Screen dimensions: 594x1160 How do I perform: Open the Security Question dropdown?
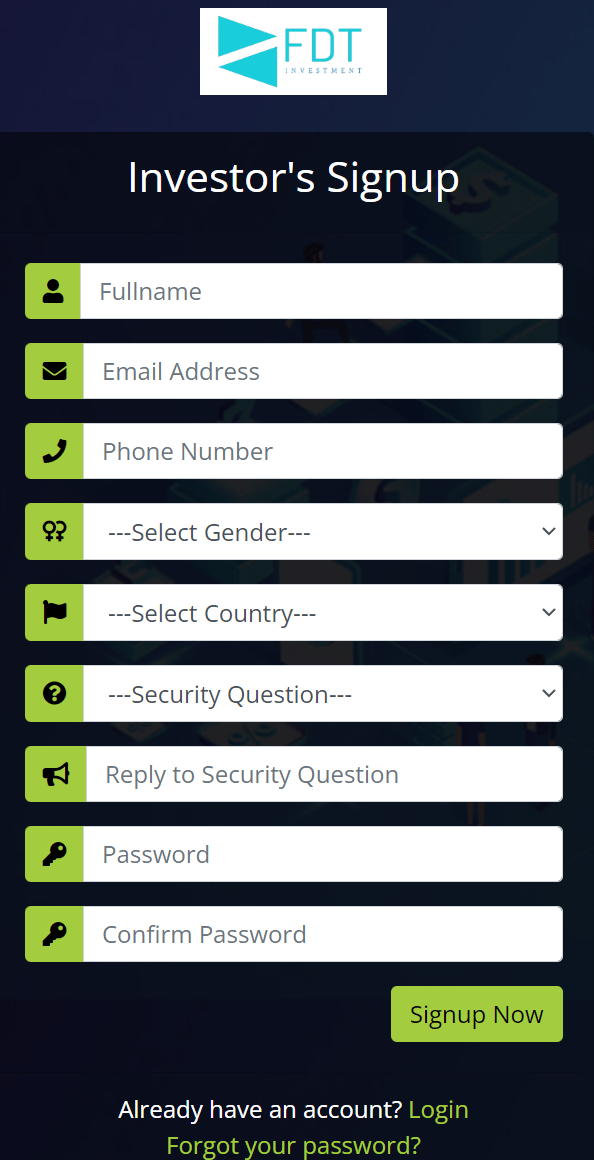click(323, 693)
